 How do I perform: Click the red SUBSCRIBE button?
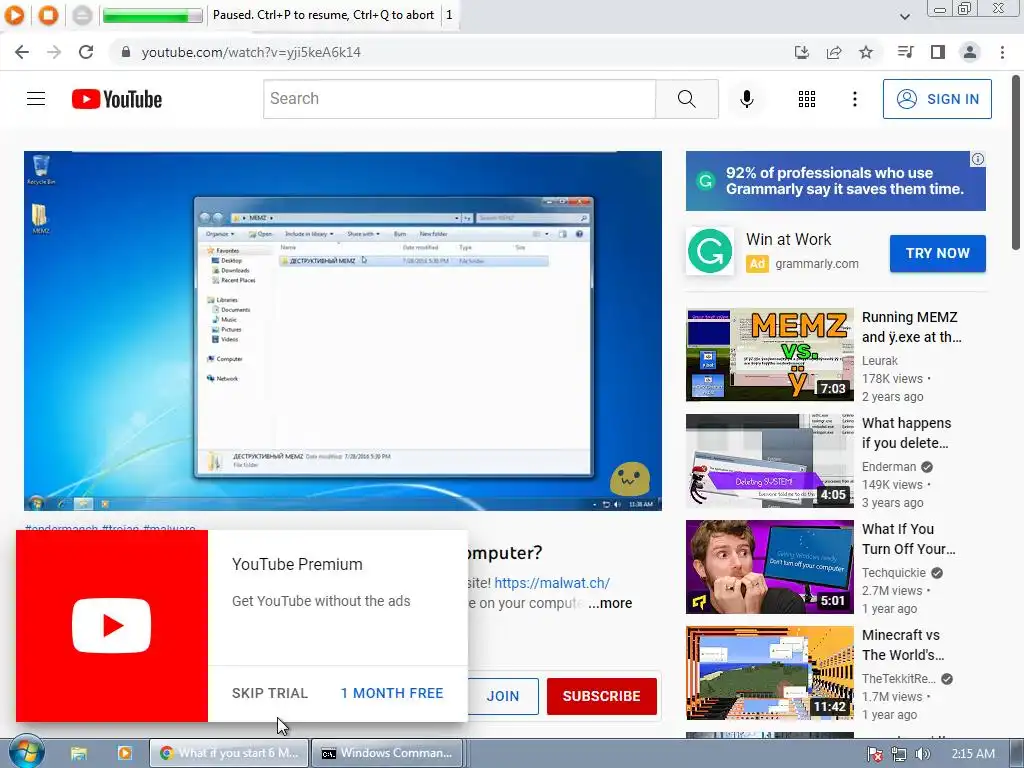click(601, 696)
